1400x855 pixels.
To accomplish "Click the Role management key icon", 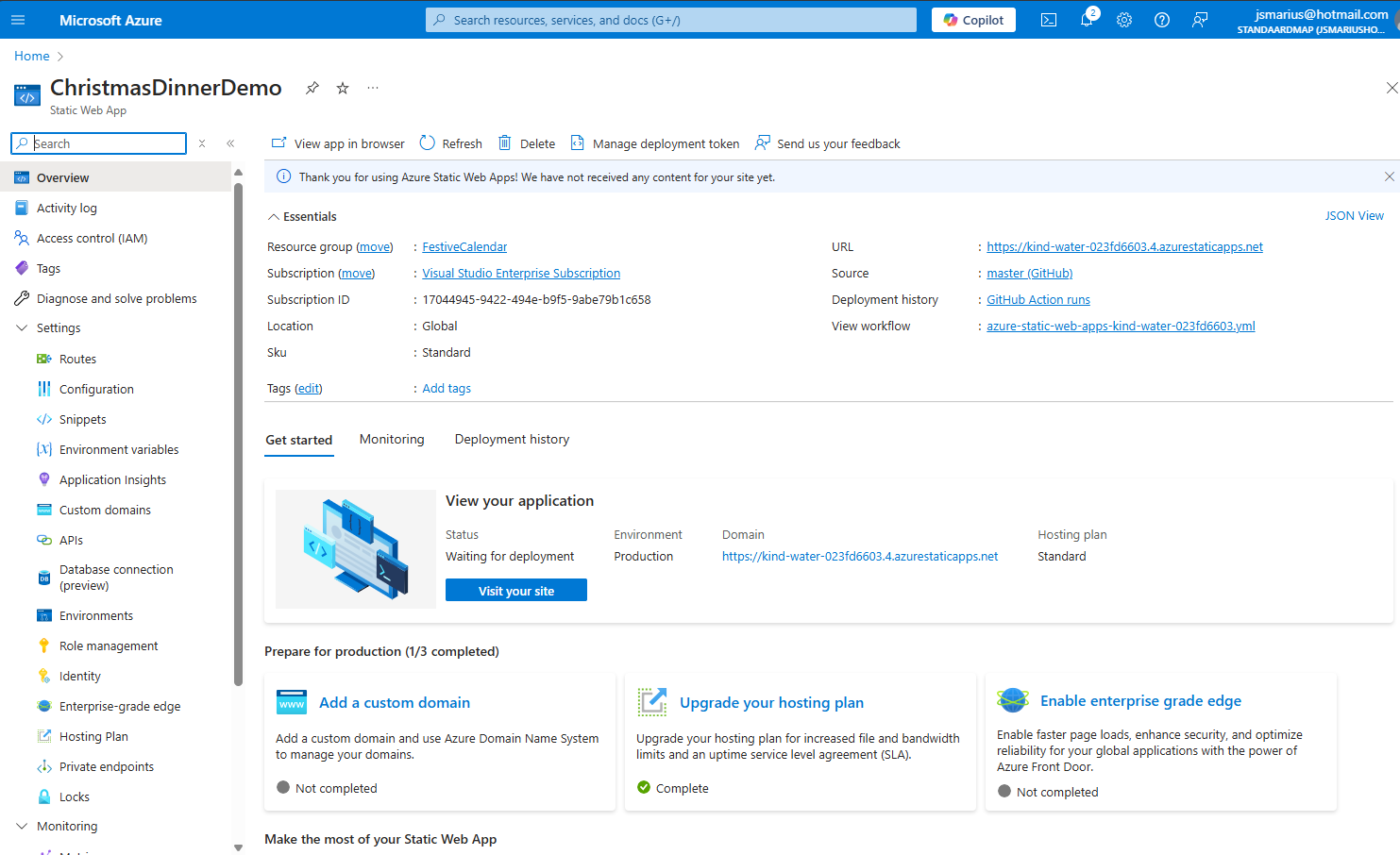I will click(x=44, y=645).
